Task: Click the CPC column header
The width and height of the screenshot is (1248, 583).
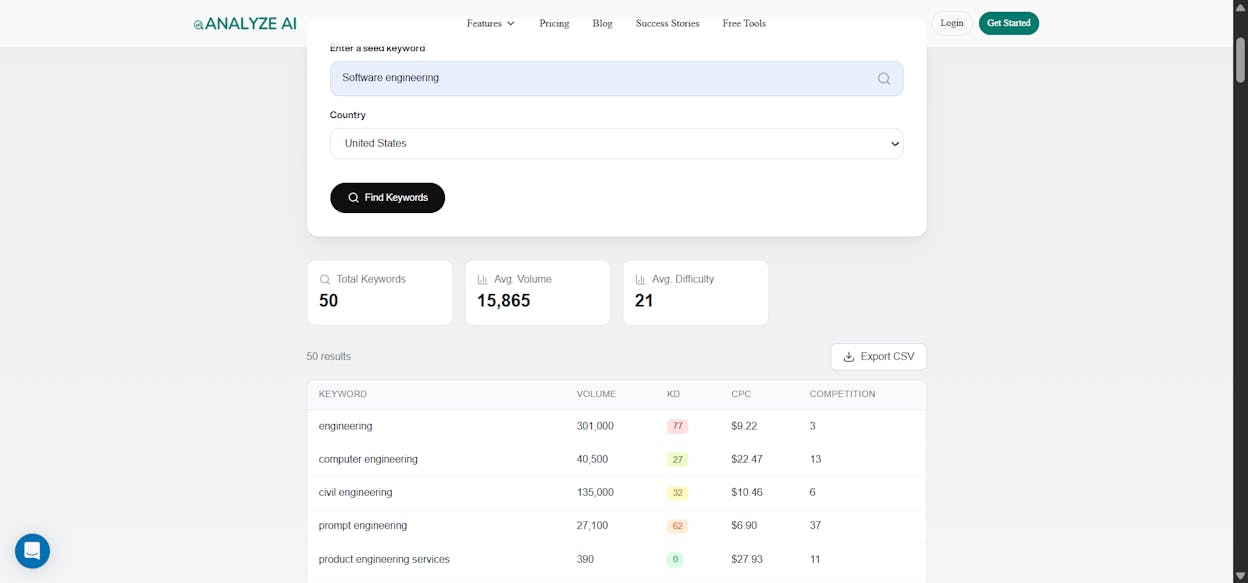Action: click(x=740, y=394)
